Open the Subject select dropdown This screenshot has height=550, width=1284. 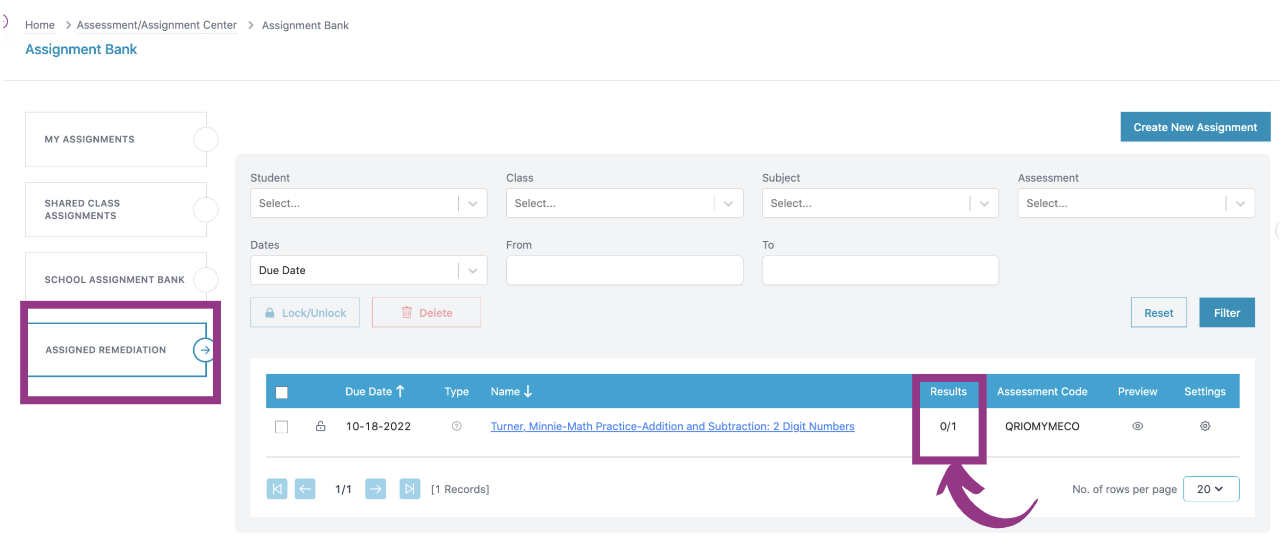click(880, 203)
